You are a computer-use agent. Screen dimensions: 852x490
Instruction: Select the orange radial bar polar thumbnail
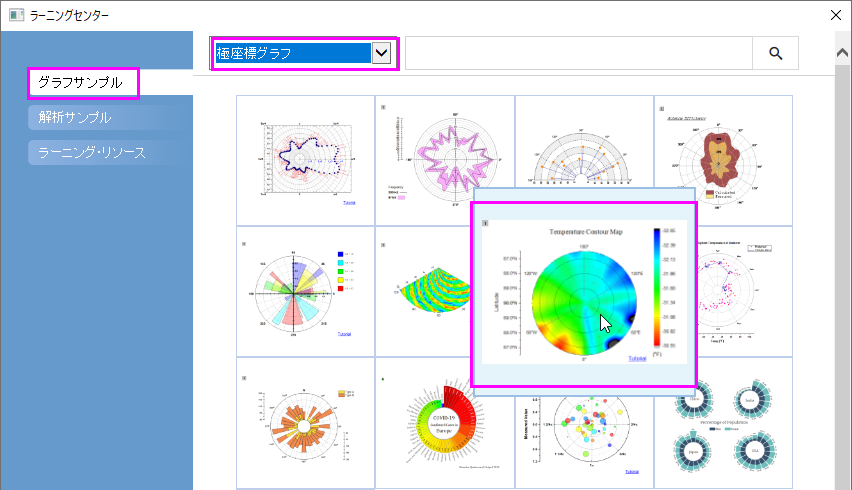(305, 423)
